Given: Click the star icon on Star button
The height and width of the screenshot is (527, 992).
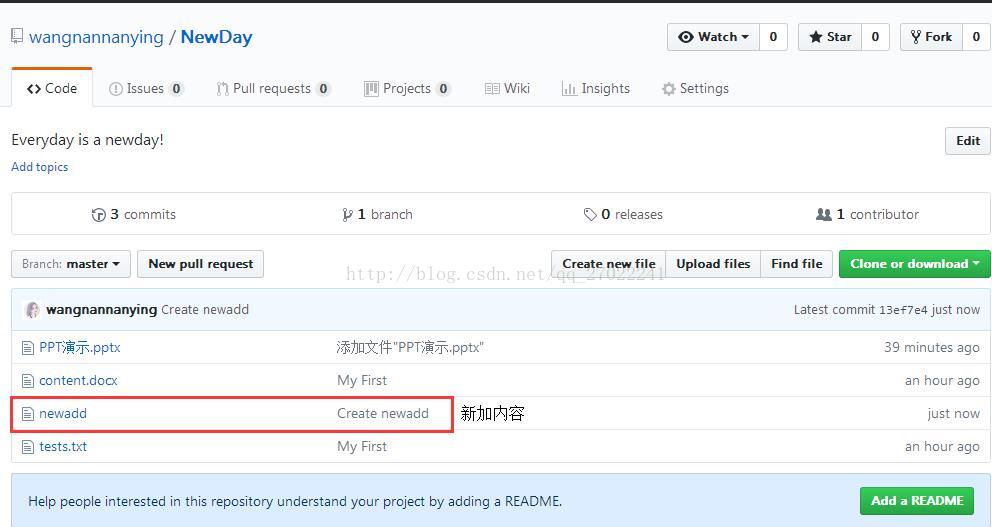Looking at the screenshot, I should pyautogui.click(x=816, y=37).
